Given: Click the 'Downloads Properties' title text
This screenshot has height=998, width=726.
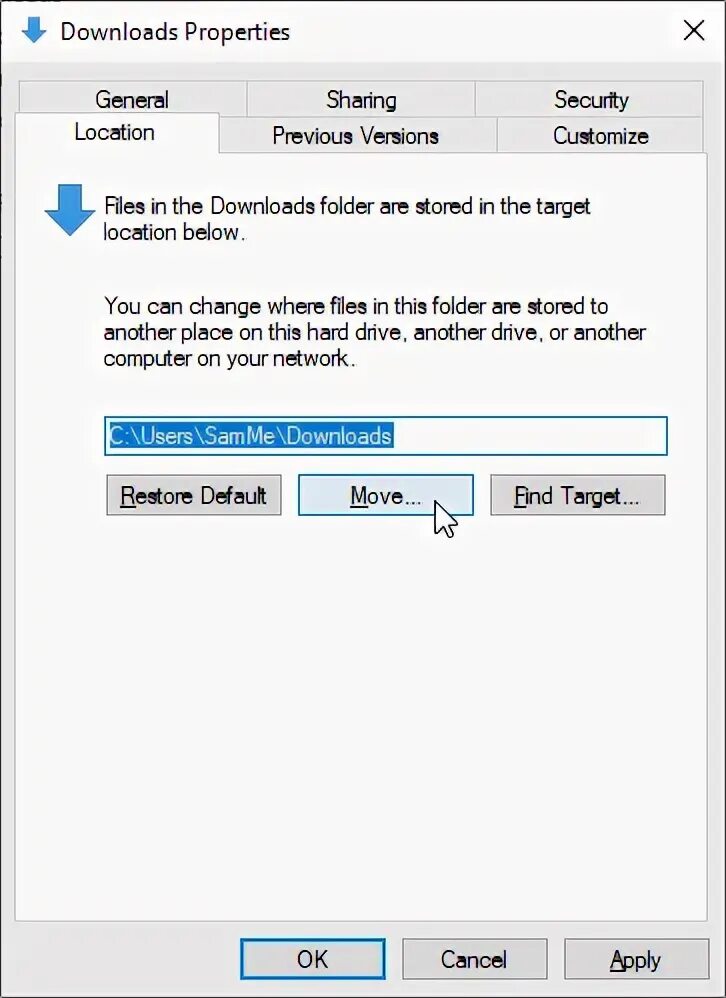Looking at the screenshot, I should click(175, 31).
